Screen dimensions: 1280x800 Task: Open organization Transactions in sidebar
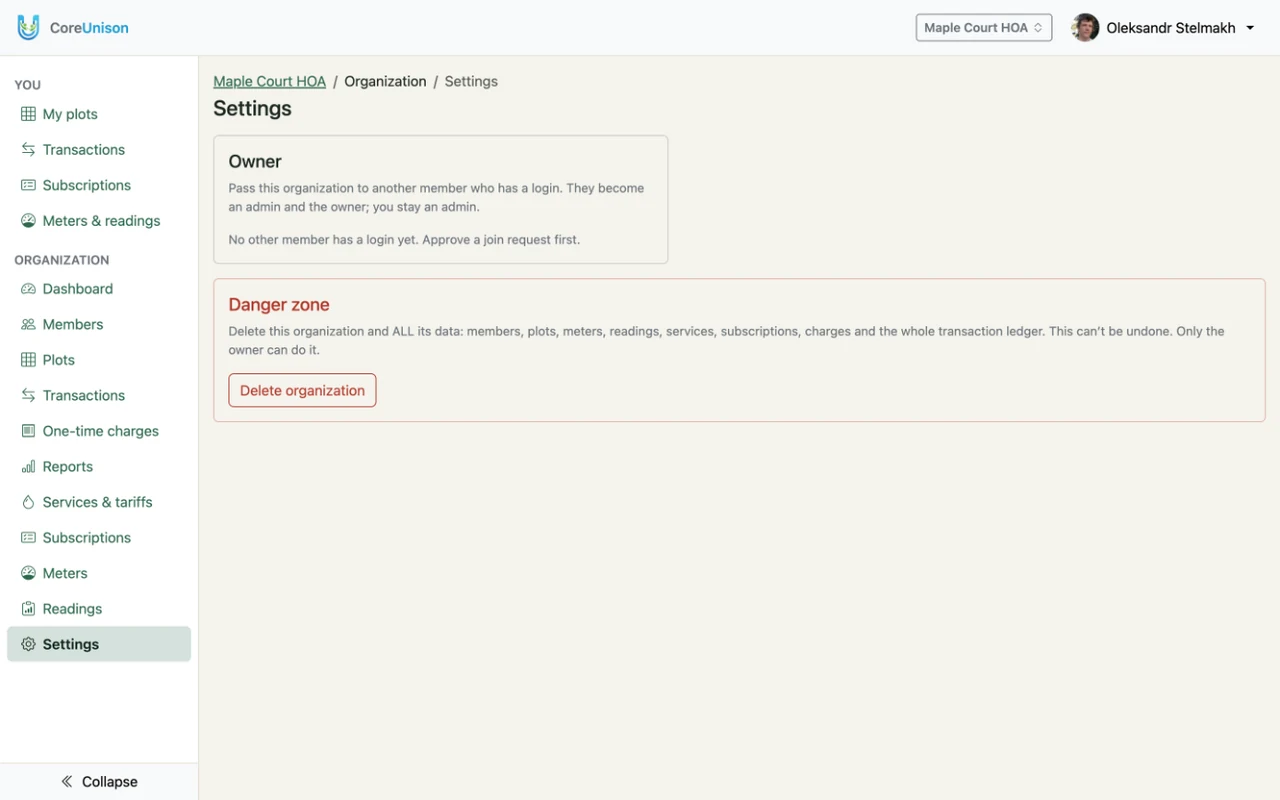99,396
